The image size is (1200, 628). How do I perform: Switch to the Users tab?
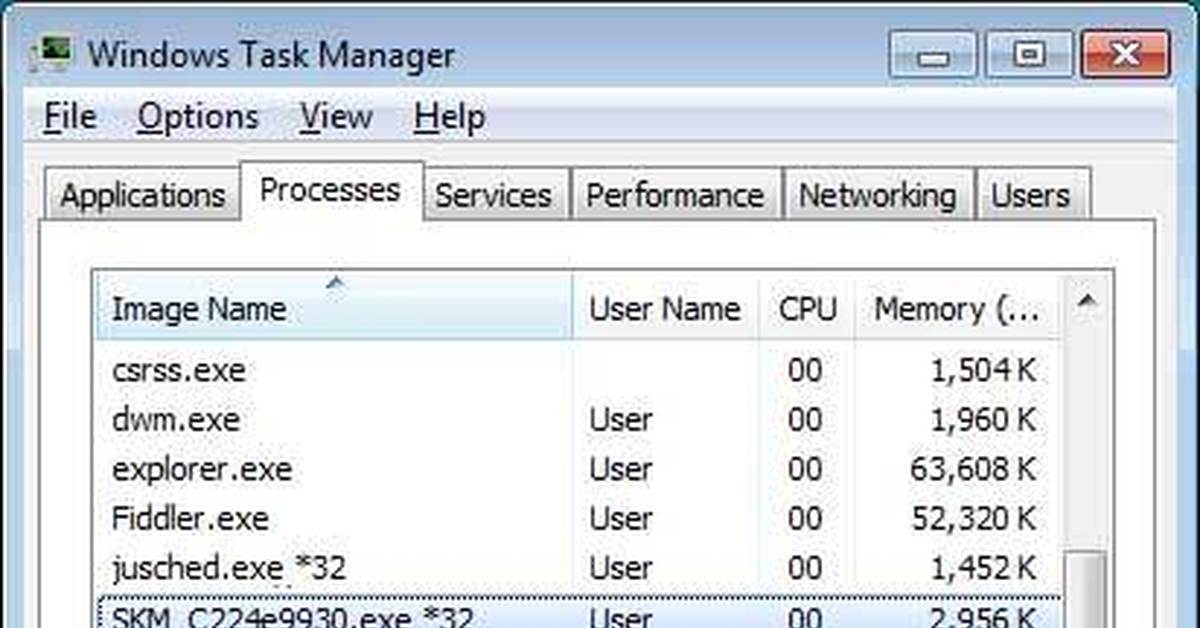[x=1030, y=195]
